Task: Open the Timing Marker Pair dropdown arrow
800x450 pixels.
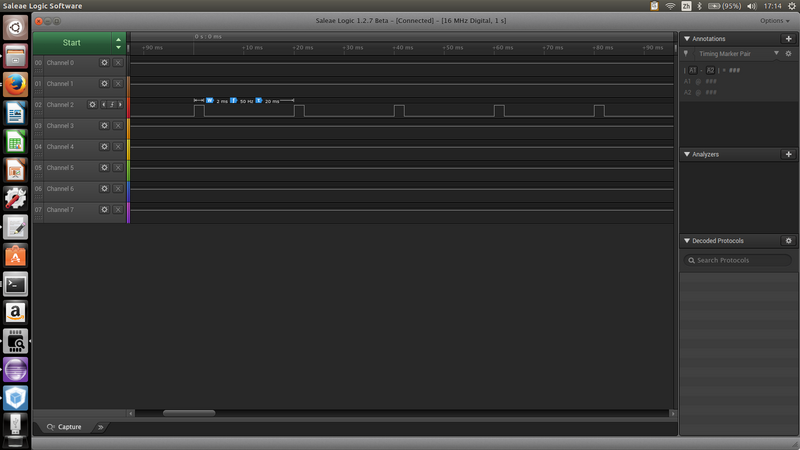Action: 776,53
